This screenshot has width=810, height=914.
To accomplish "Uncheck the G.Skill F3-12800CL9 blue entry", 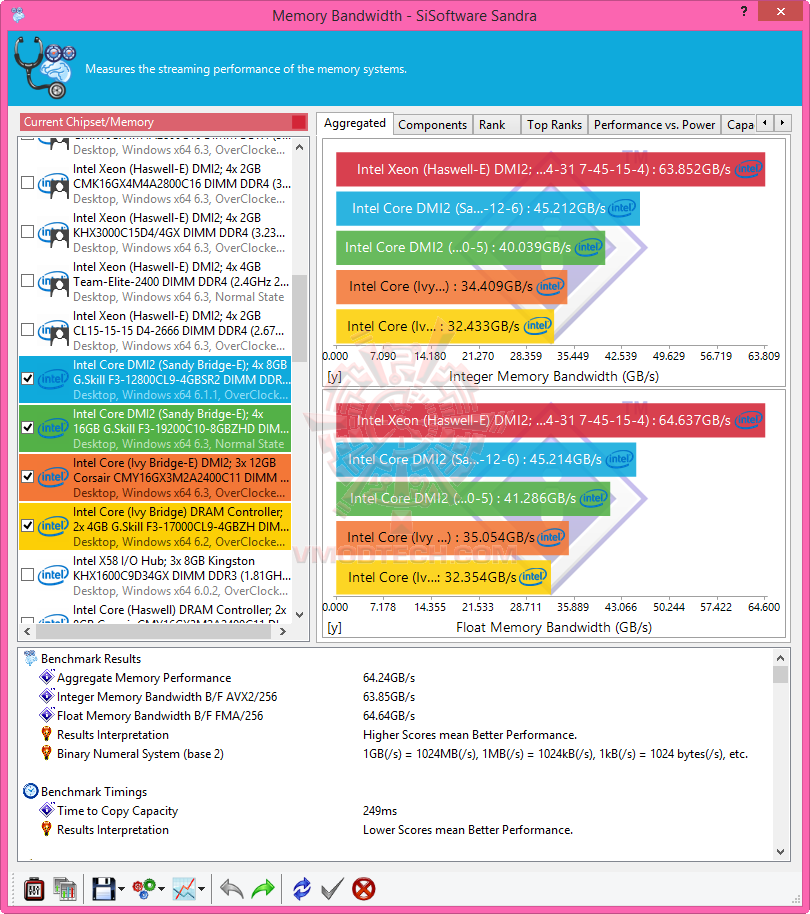I will (27, 378).
